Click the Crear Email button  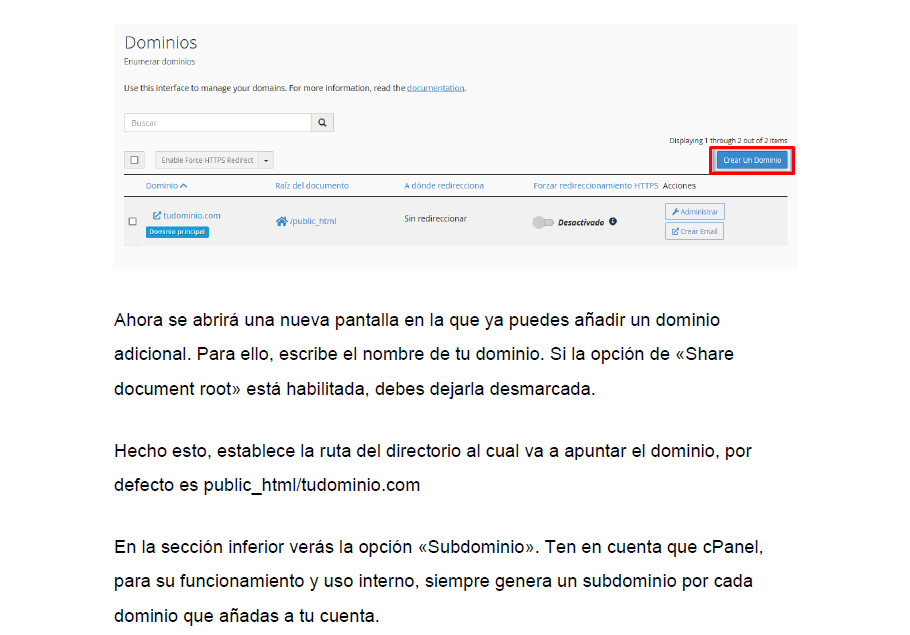695,231
